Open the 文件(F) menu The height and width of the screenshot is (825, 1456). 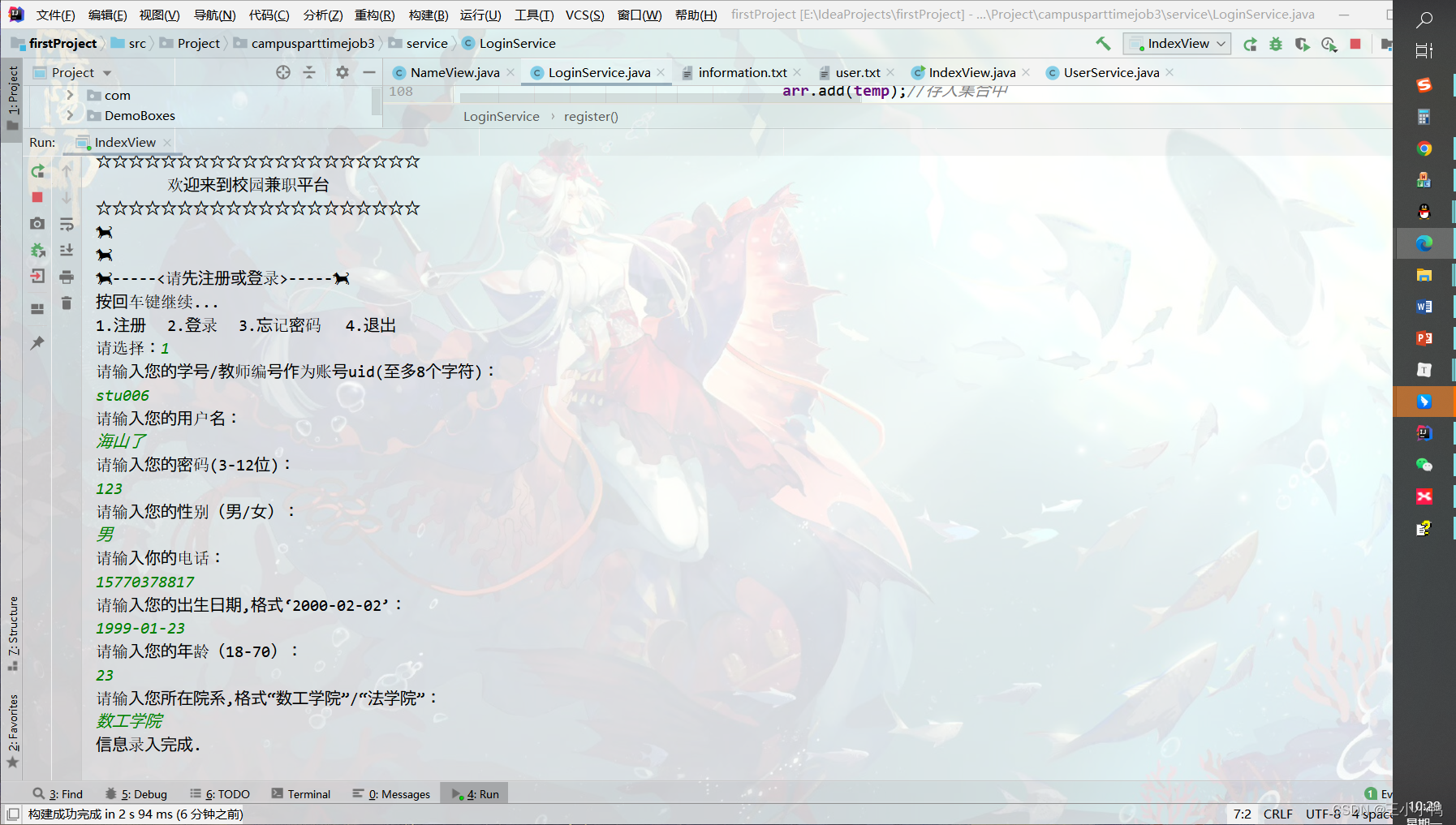click(55, 15)
